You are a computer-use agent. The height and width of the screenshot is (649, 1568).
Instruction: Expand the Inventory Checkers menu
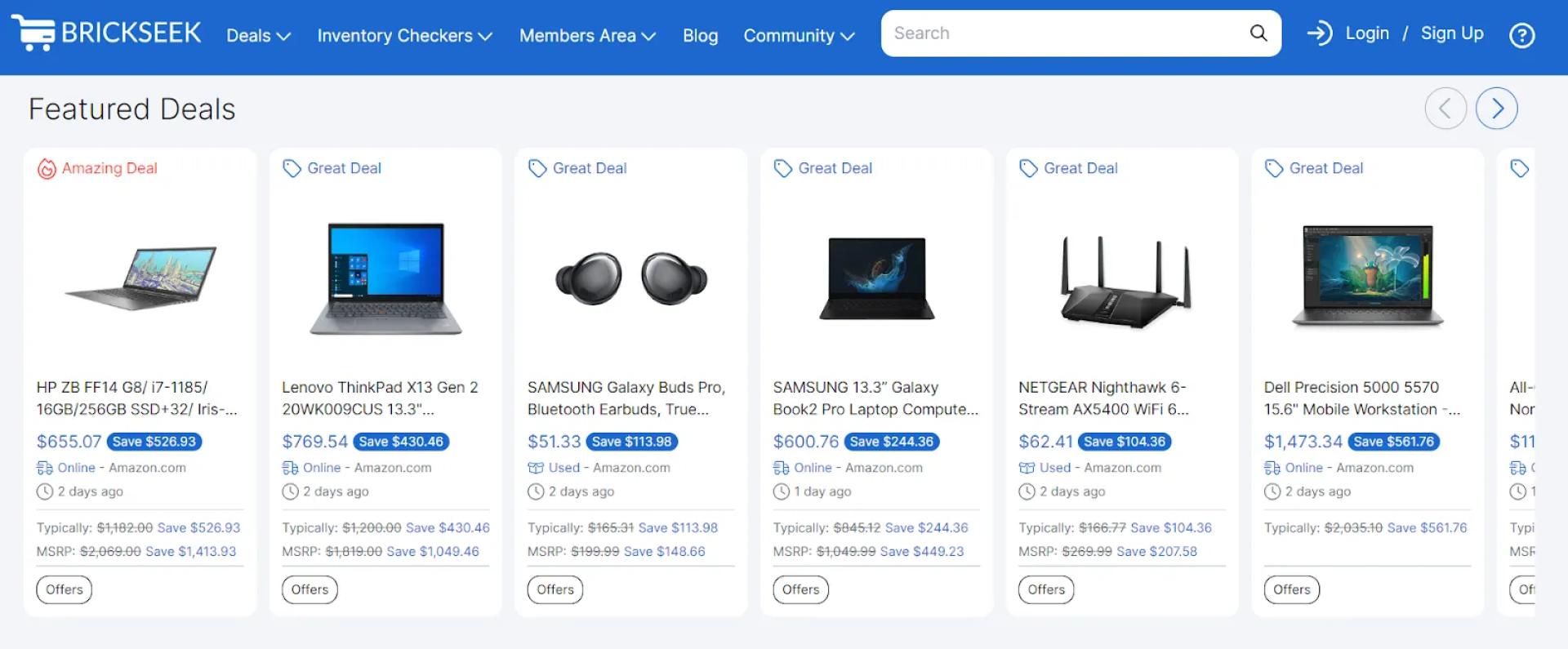click(x=405, y=36)
